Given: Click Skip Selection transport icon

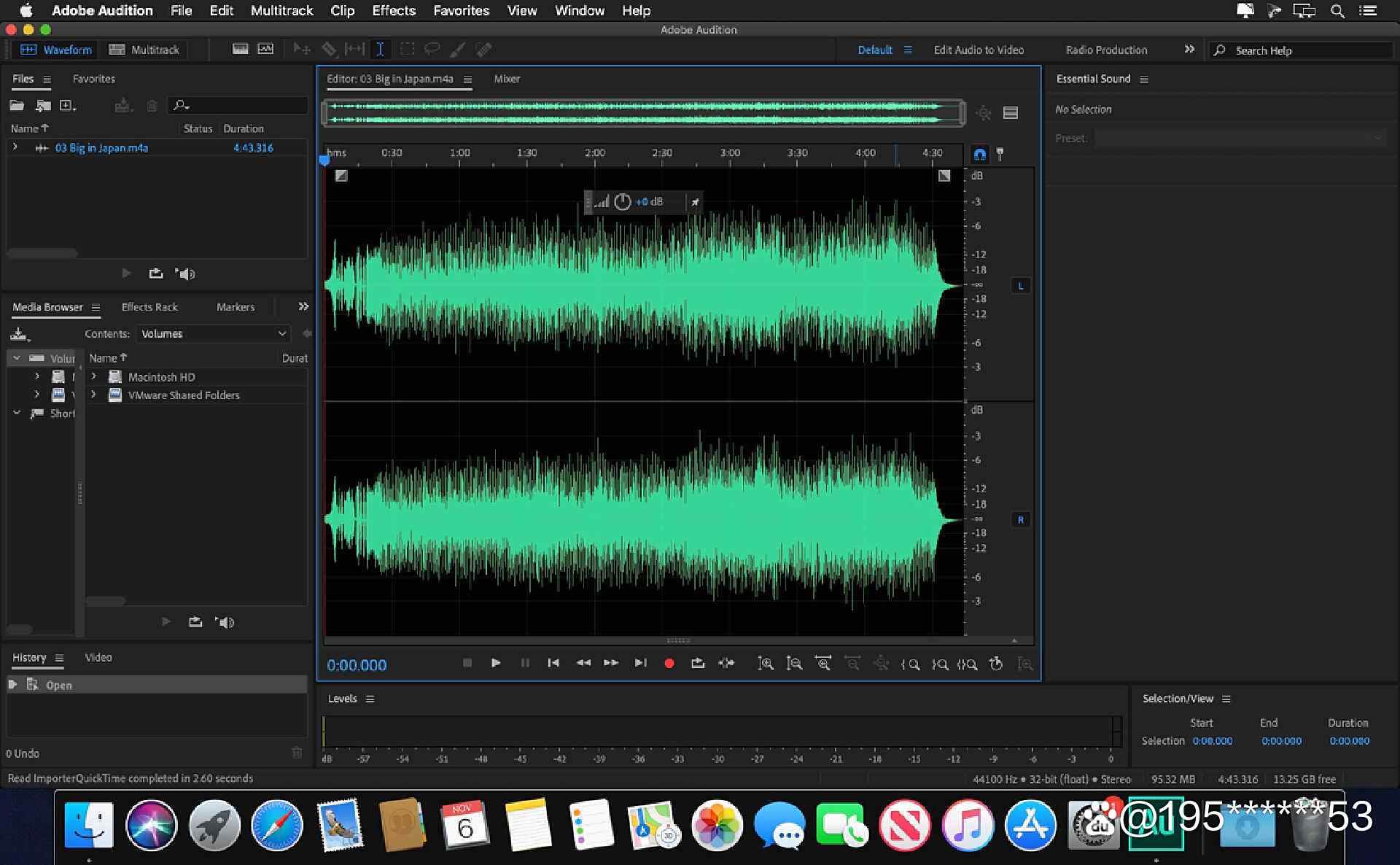Looking at the screenshot, I should click(726, 663).
